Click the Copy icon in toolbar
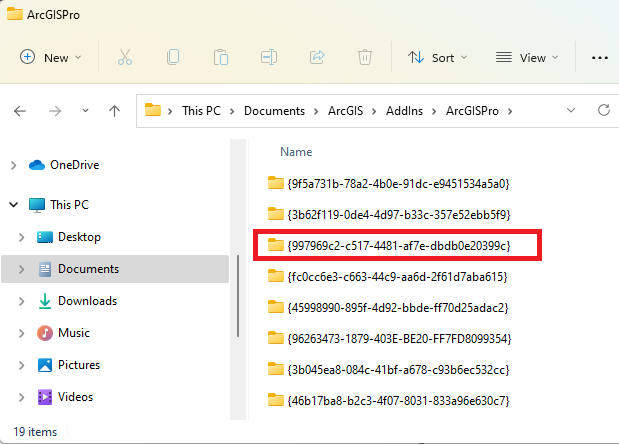The height and width of the screenshot is (445, 619). tap(173, 58)
